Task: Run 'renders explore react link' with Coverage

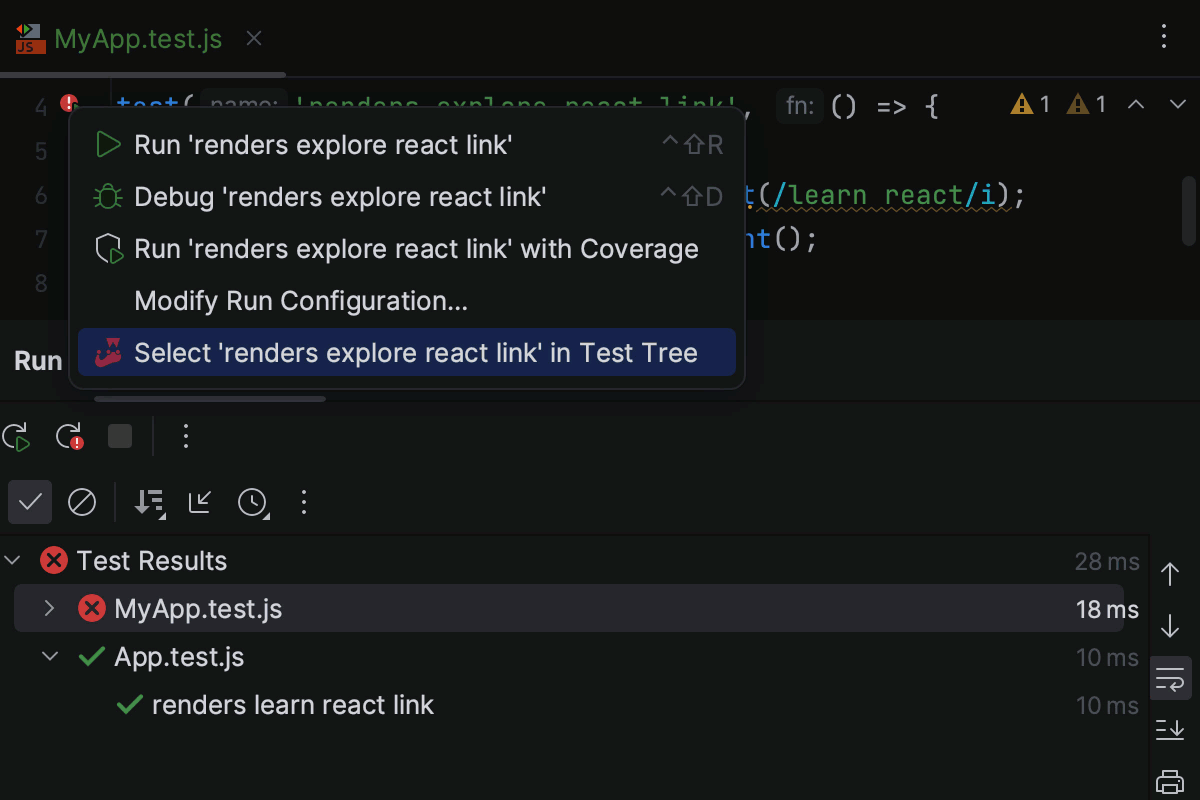Action: point(417,248)
